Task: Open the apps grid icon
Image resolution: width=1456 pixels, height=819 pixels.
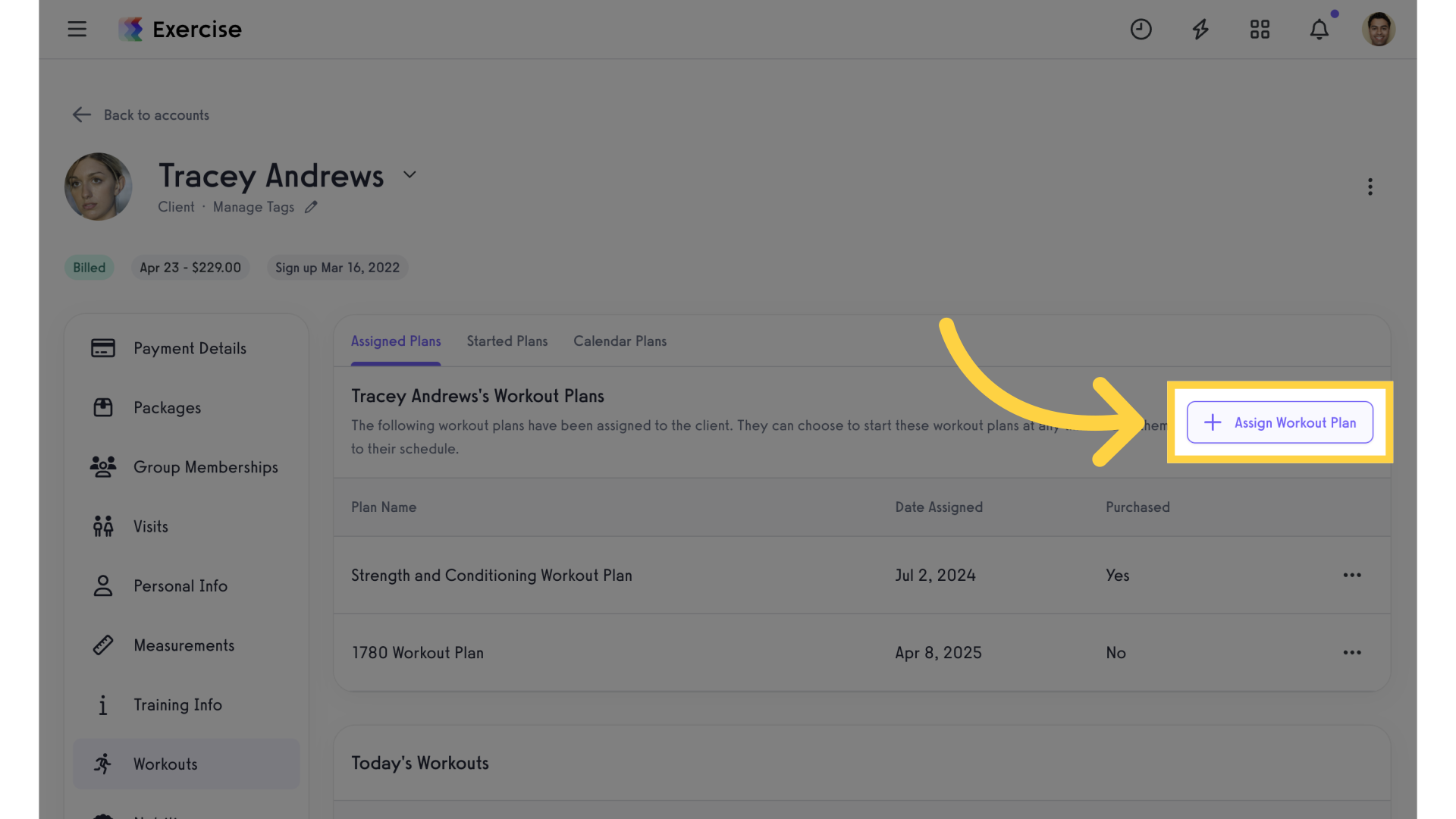Action: [x=1260, y=29]
